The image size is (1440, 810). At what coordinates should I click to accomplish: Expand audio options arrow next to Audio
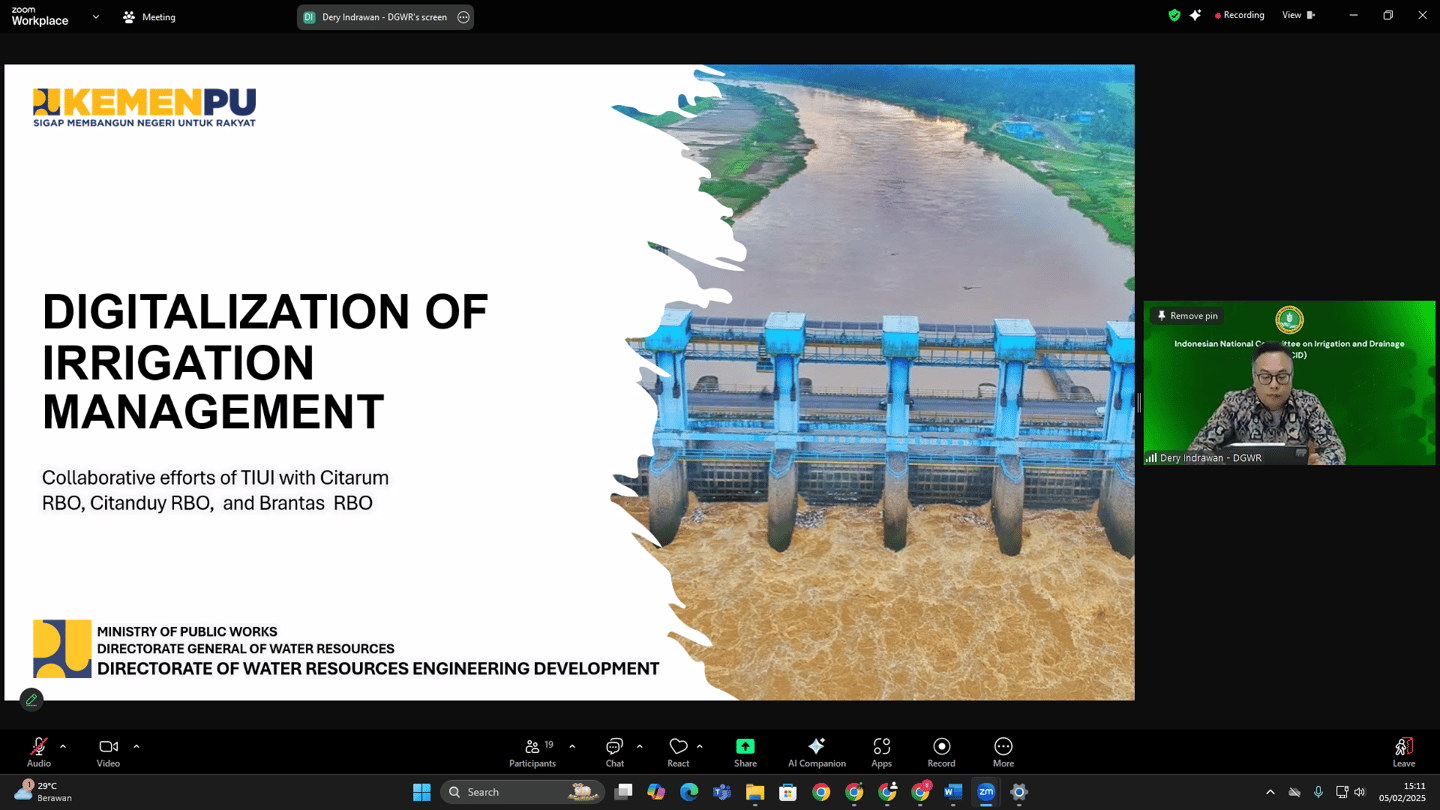[x=63, y=747]
